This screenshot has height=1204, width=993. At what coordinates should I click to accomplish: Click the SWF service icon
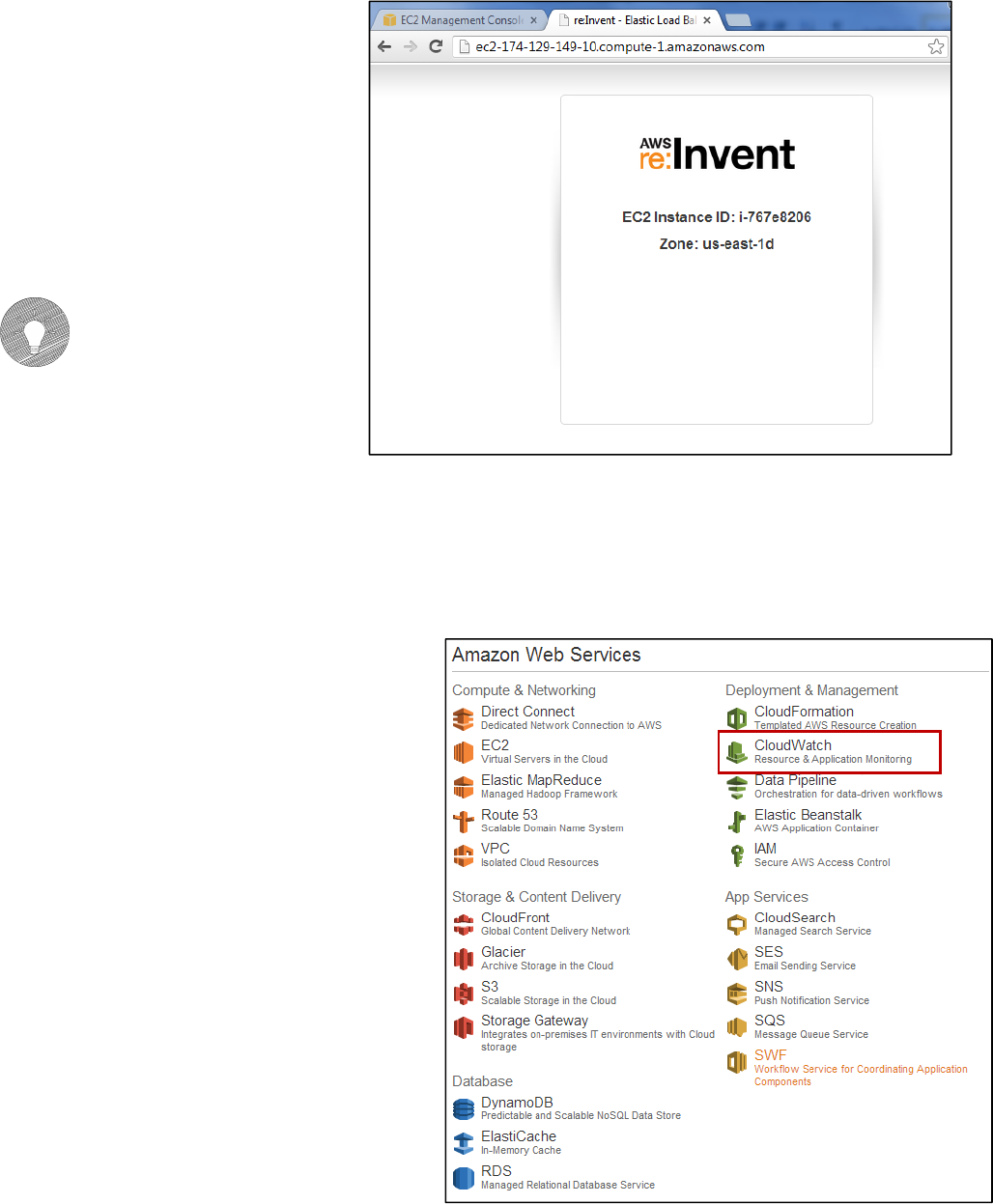tap(737, 1062)
